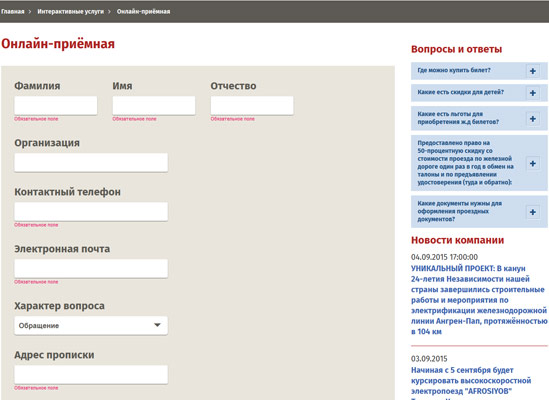Click into the Электронная почта field
Screen dimensions: 549x400
[91, 268]
